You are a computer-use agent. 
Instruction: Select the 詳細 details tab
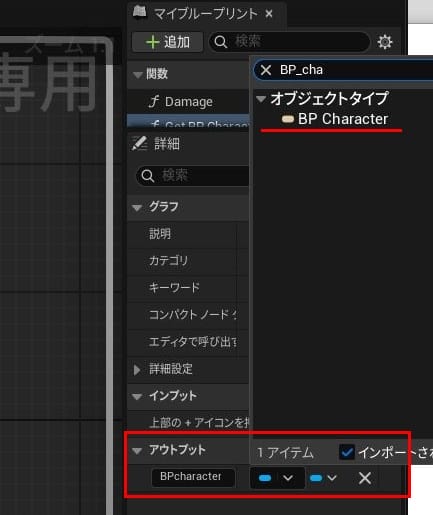tap(167, 144)
